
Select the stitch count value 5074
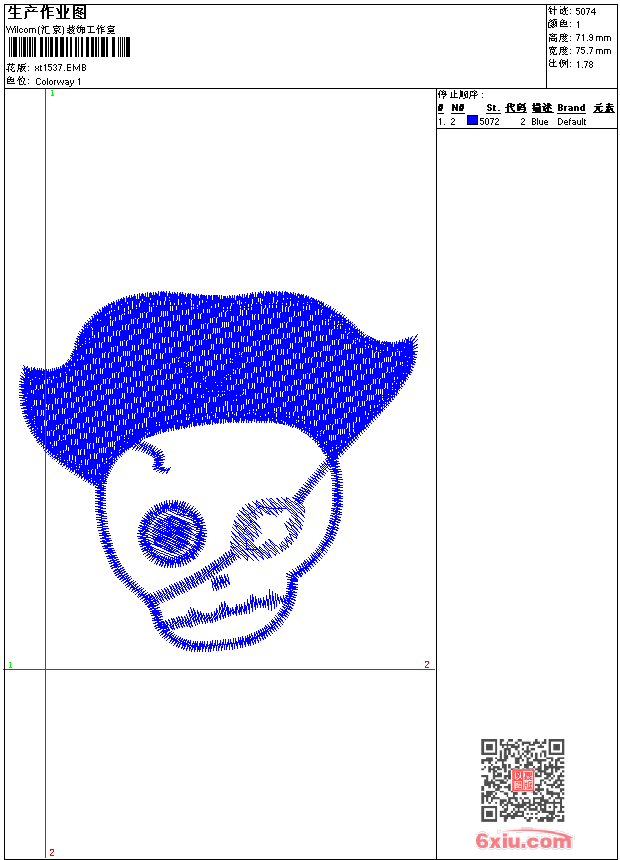click(x=586, y=12)
